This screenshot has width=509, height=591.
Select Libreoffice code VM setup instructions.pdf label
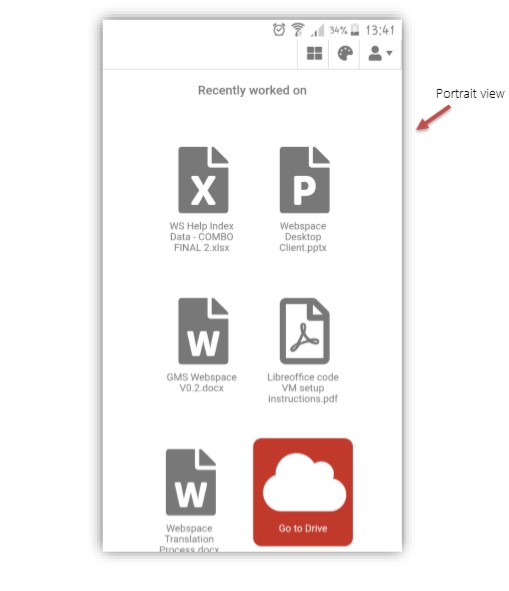pos(303,388)
